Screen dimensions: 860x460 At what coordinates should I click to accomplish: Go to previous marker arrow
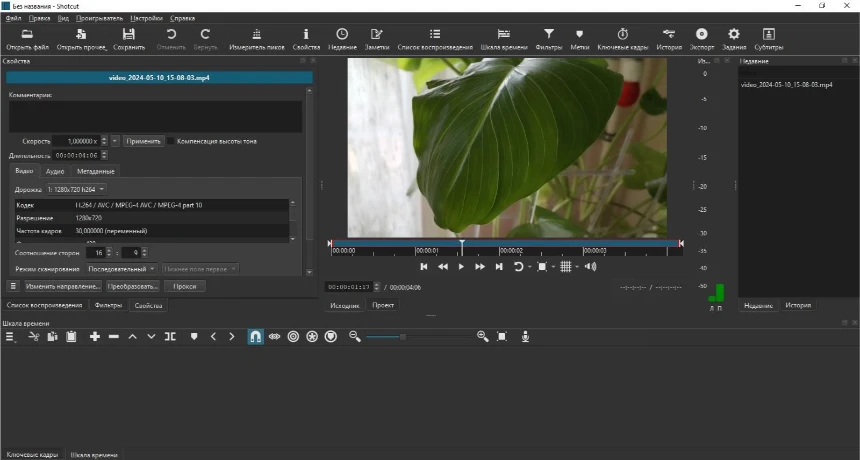(x=213, y=337)
